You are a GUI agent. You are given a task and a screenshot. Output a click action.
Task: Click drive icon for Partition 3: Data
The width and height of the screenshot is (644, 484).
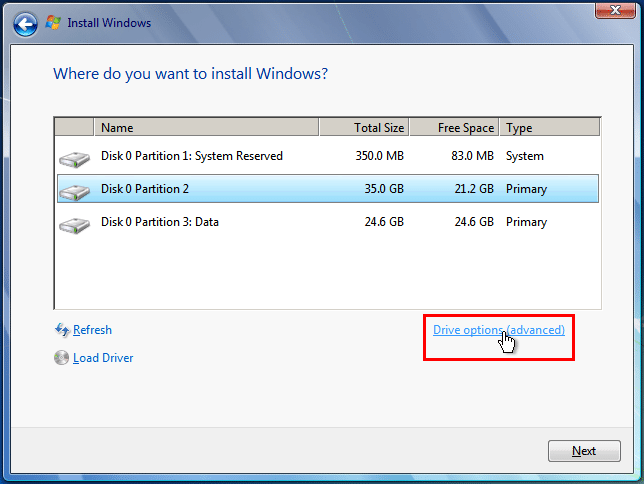(74, 225)
